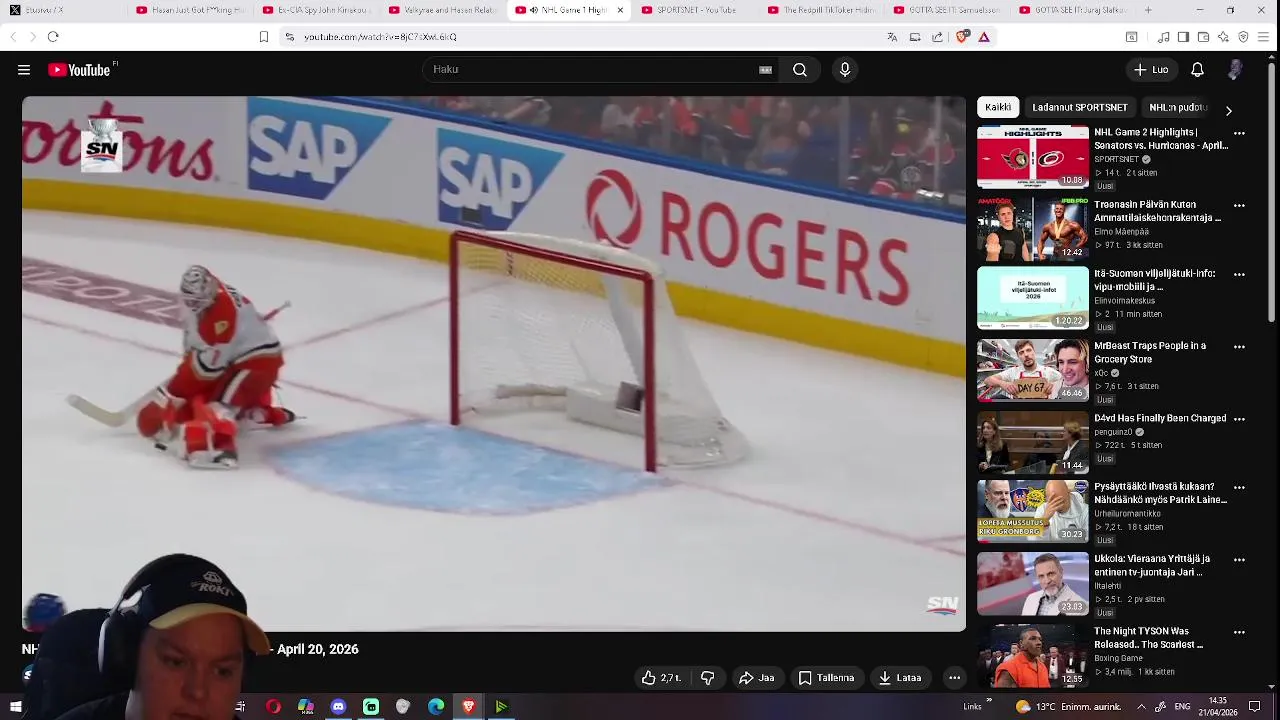
Task: Open the Windows notification center
Action: click(1255, 707)
